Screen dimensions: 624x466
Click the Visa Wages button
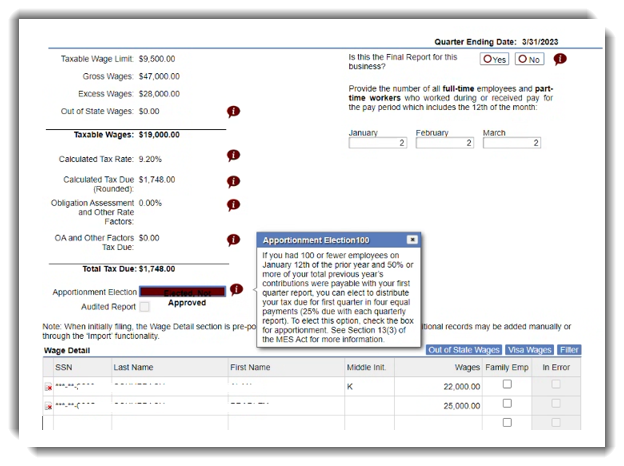[529, 350]
